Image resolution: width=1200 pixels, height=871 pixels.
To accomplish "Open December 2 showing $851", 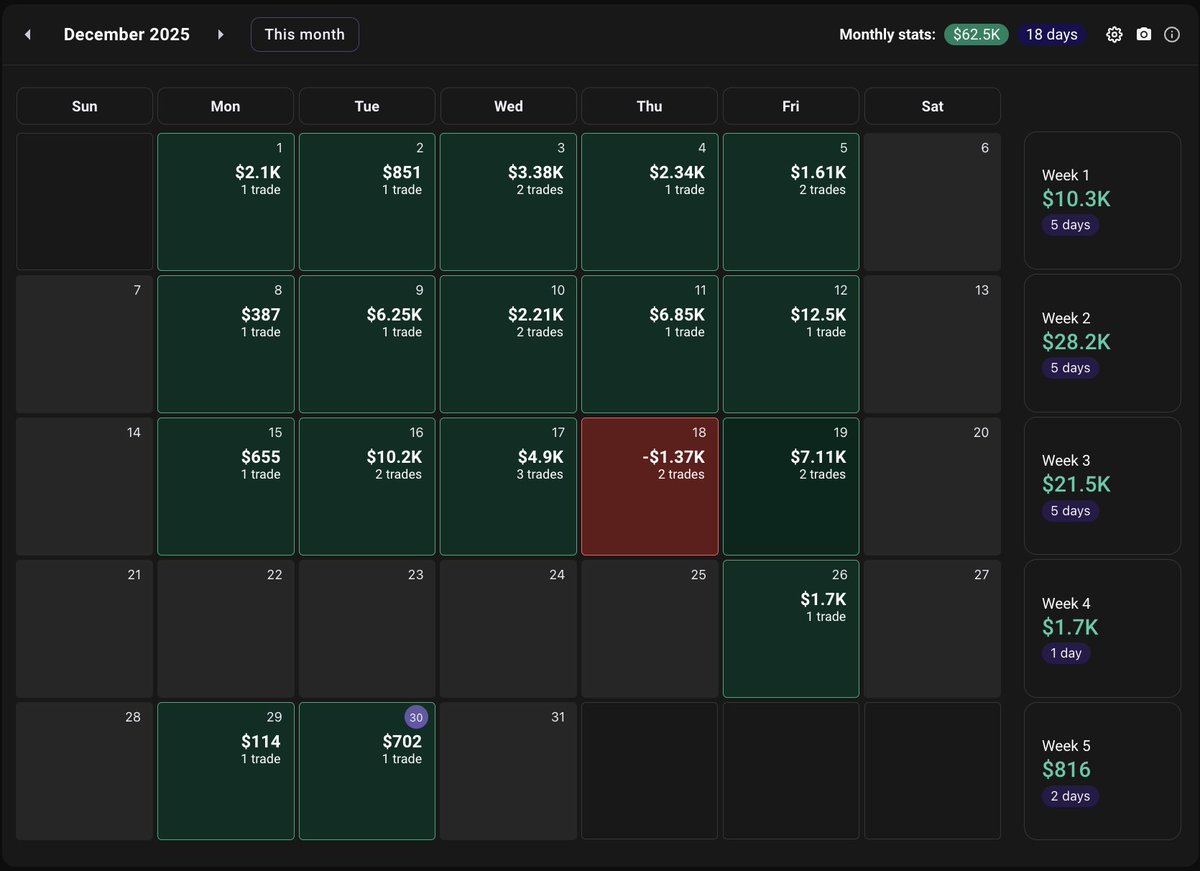I will pos(367,202).
